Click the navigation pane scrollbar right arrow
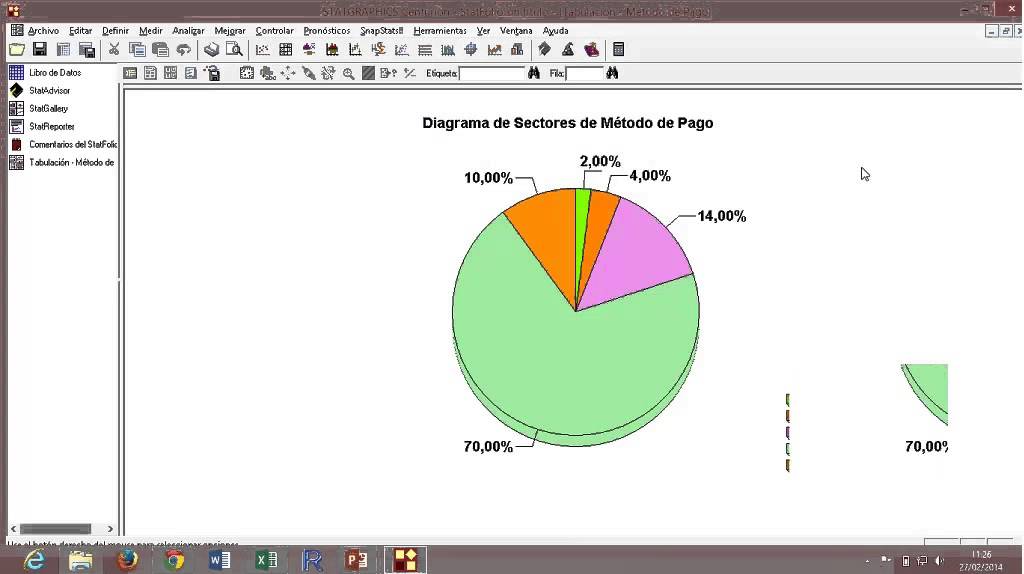This screenshot has width=1024, height=574. (x=110, y=529)
